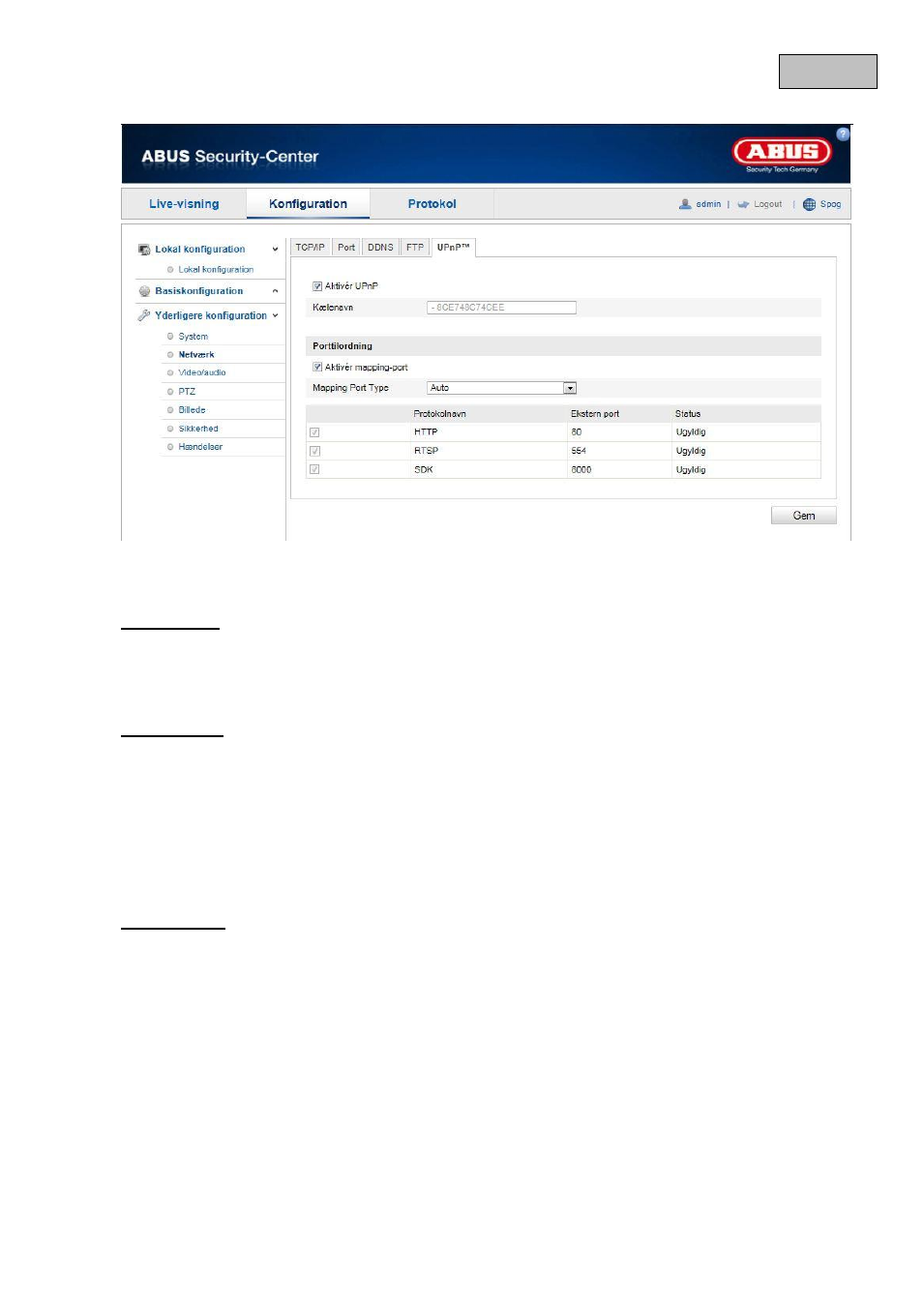Select the UPnP tab
Image resolution: width=924 pixels, height=1306 pixels.
(x=453, y=248)
